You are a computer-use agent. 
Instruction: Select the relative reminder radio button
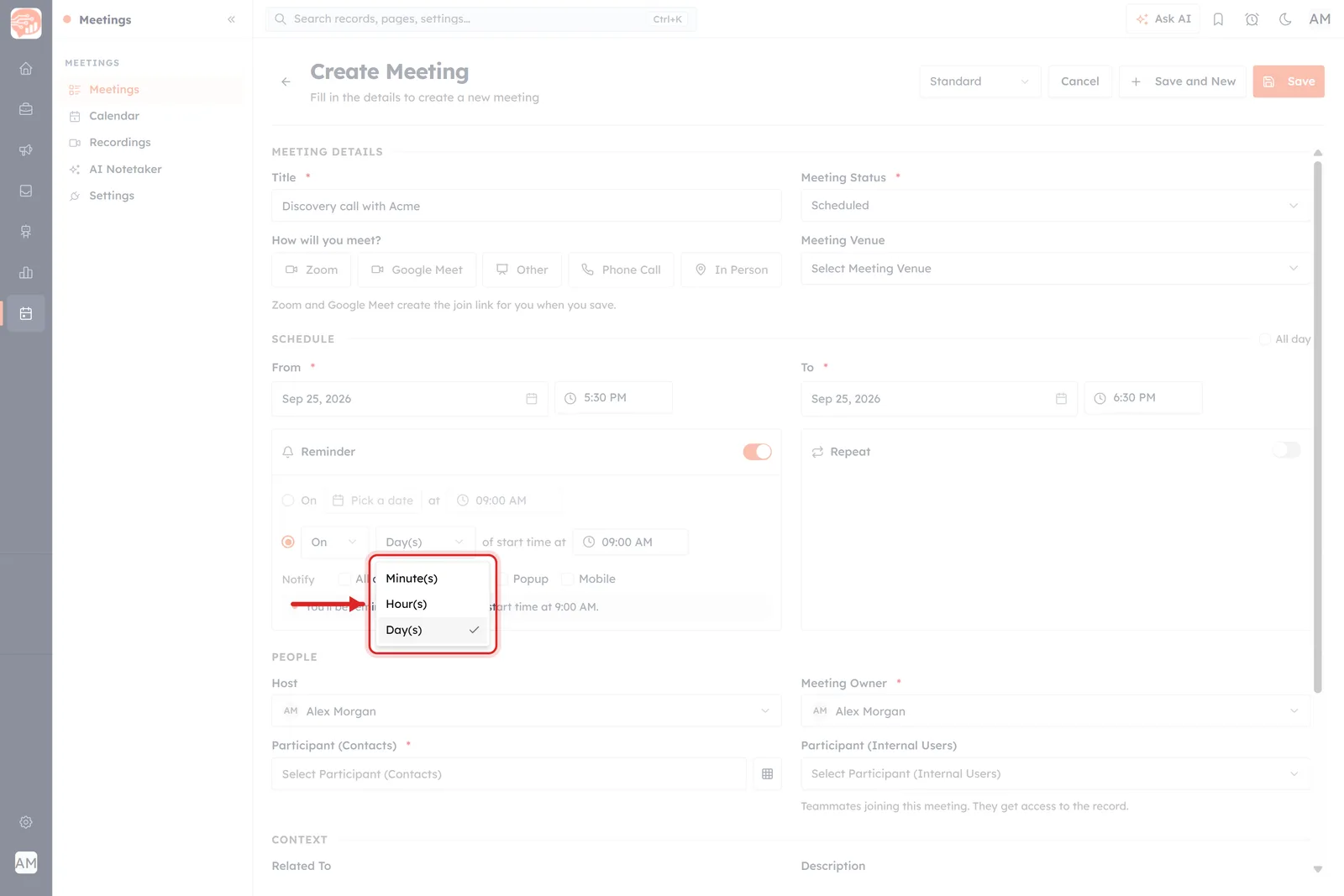coord(288,542)
